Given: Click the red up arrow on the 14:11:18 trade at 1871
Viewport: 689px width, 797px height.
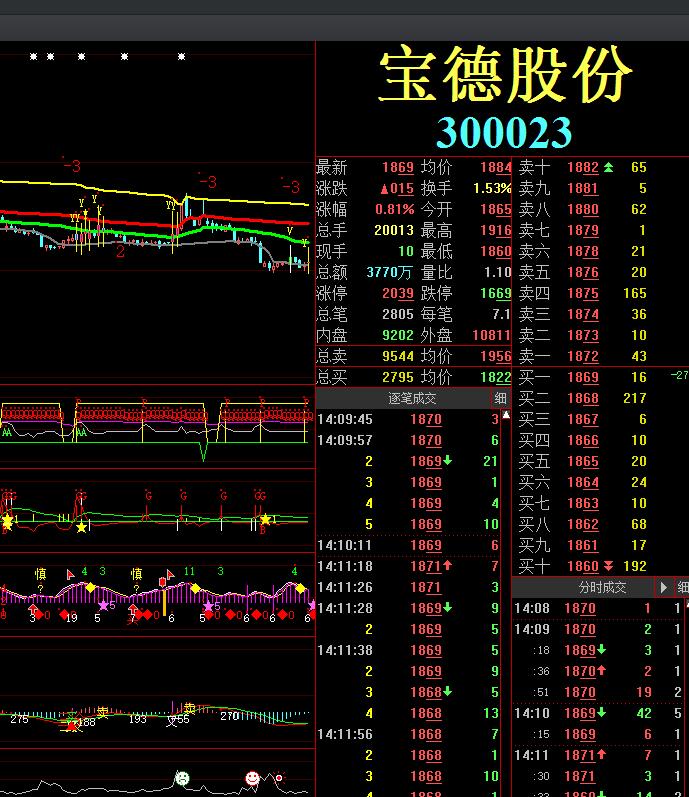Looking at the screenshot, I should (x=447, y=565).
